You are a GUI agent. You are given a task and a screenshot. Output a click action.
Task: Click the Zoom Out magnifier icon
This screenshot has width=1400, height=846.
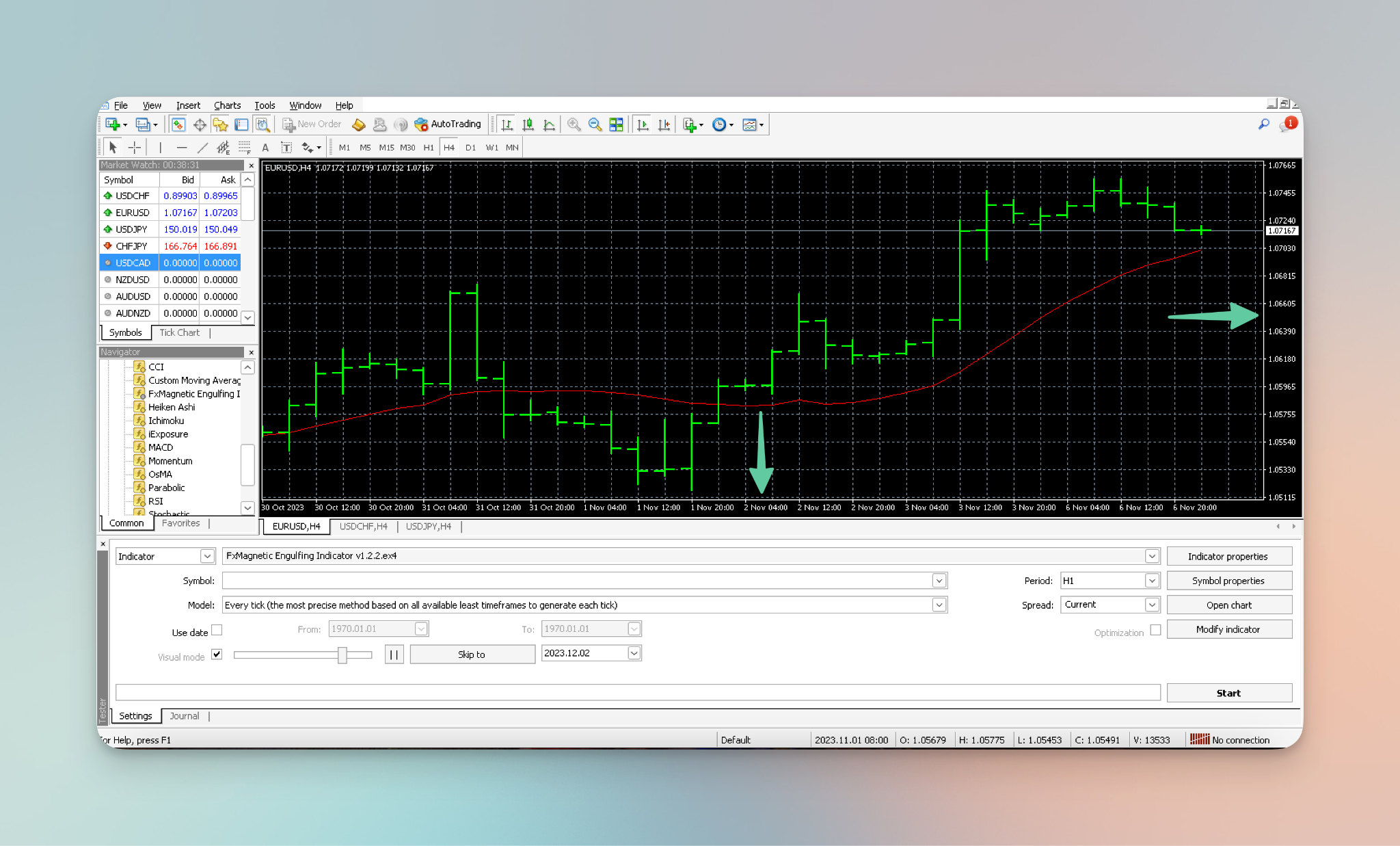coord(595,124)
